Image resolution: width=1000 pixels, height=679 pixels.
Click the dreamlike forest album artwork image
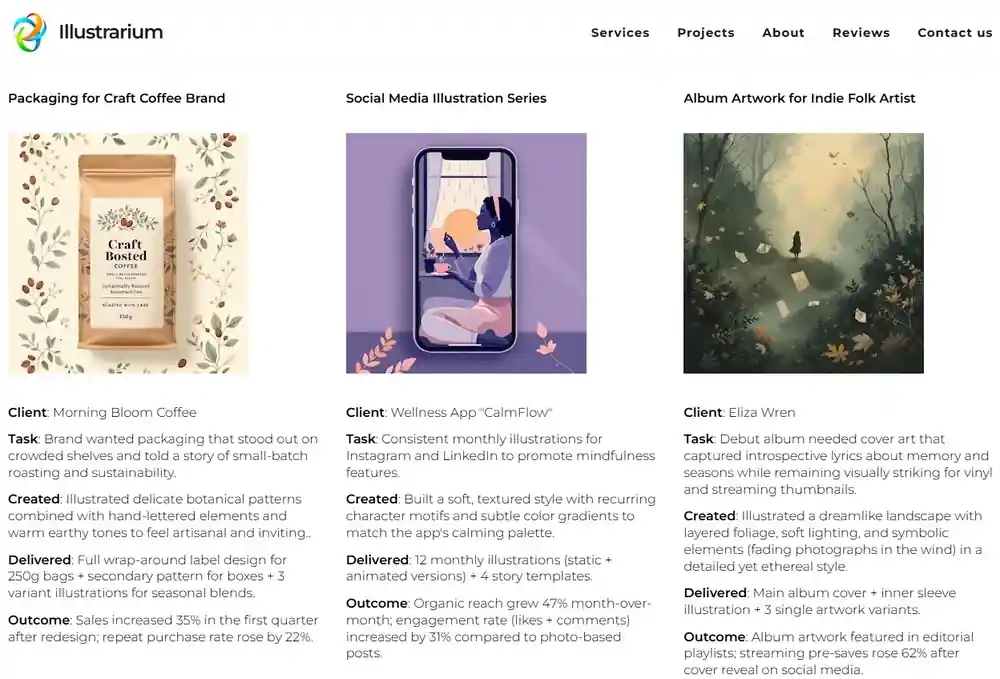(802, 253)
